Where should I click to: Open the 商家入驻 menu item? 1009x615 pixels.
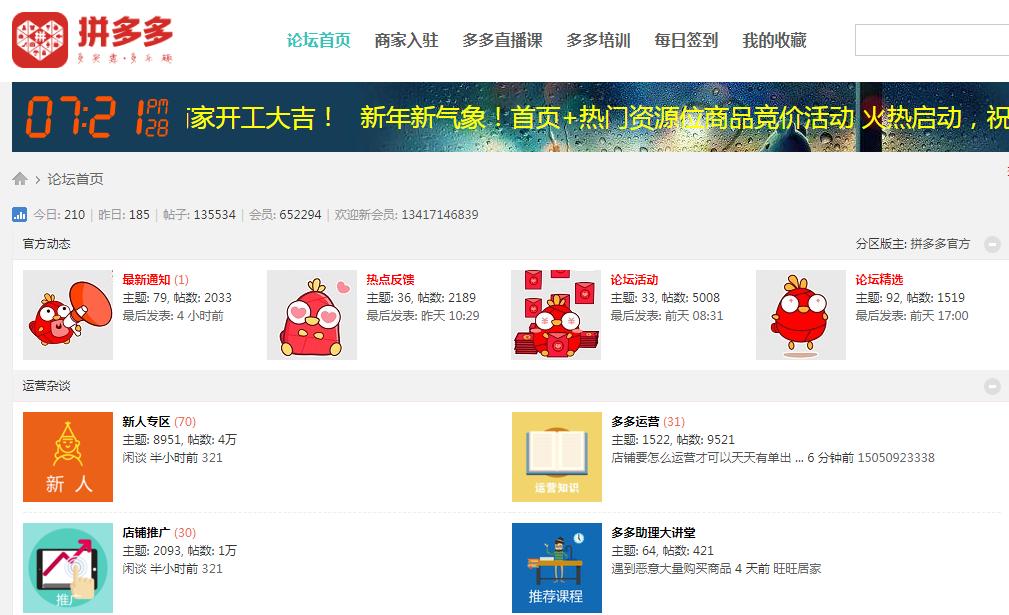[x=406, y=41]
